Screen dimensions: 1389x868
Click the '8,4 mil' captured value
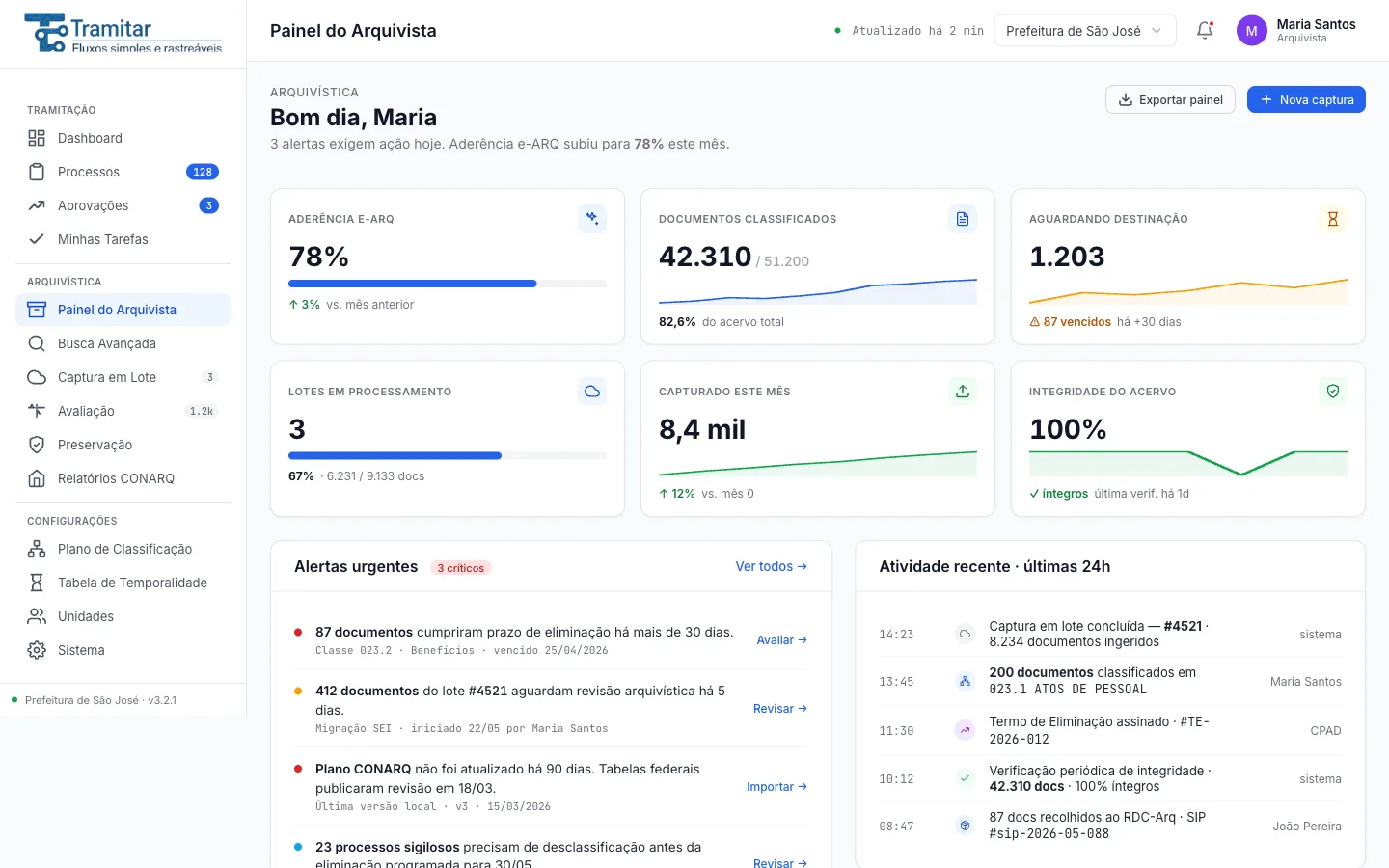[702, 429]
